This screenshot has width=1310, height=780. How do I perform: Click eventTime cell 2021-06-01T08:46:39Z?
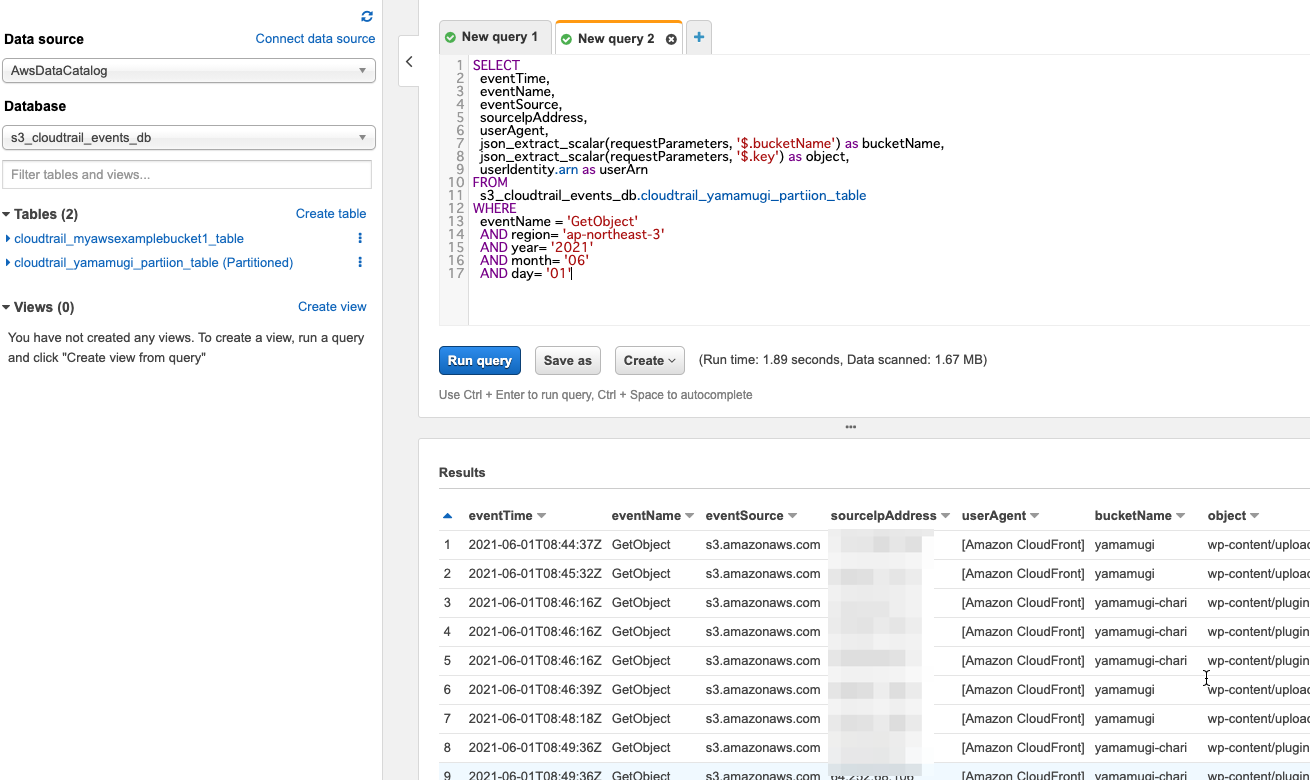[x=535, y=690]
